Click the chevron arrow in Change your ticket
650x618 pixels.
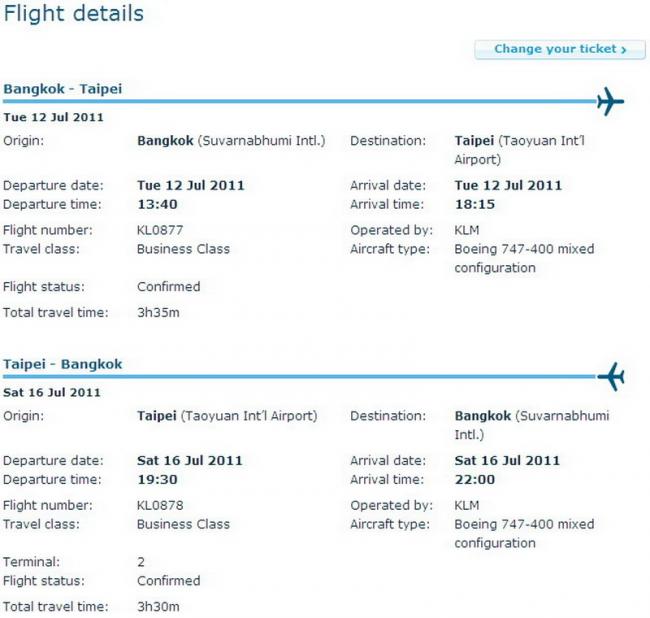[x=623, y=50]
